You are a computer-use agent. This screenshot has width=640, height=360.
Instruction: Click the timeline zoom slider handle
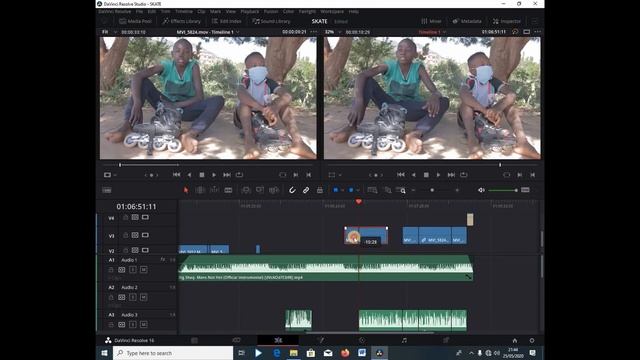point(432,190)
